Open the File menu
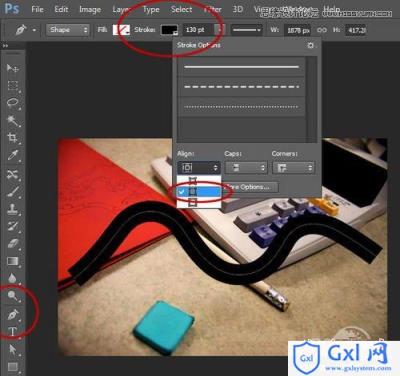400x376 pixels. (x=37, y=9)
